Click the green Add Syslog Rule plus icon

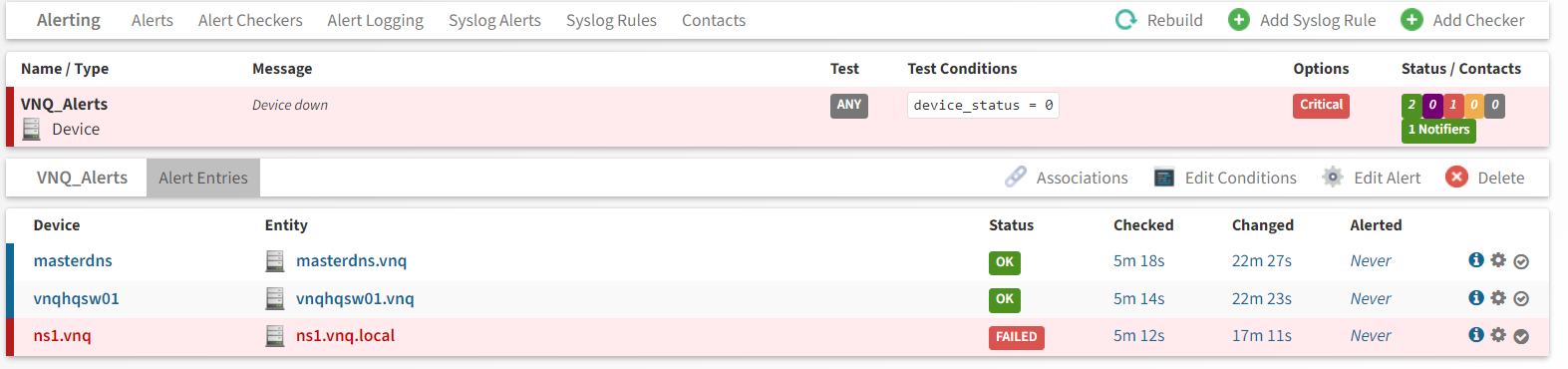coord(1239,20)
